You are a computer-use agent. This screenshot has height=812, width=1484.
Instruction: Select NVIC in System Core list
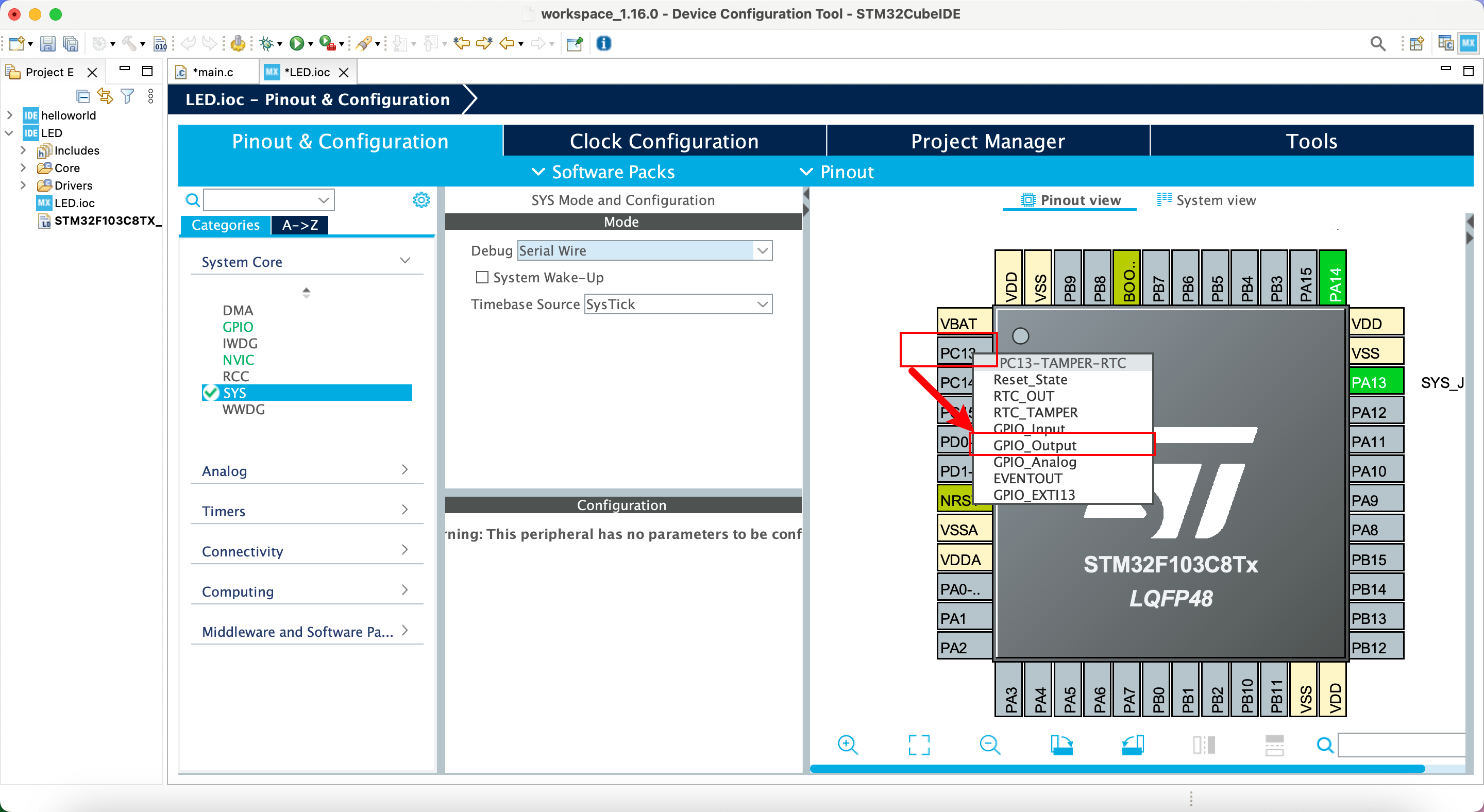[238, 359]
